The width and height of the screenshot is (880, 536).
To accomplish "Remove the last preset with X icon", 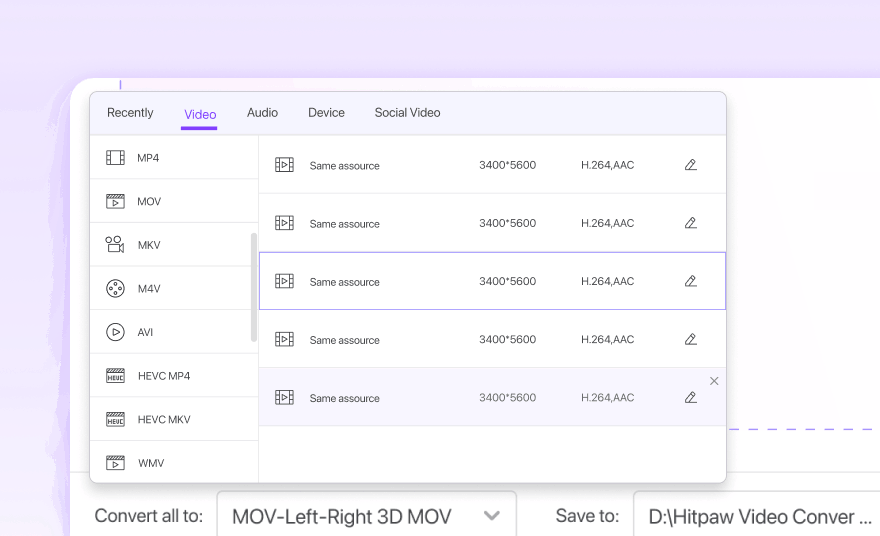I will pos(714,381).
